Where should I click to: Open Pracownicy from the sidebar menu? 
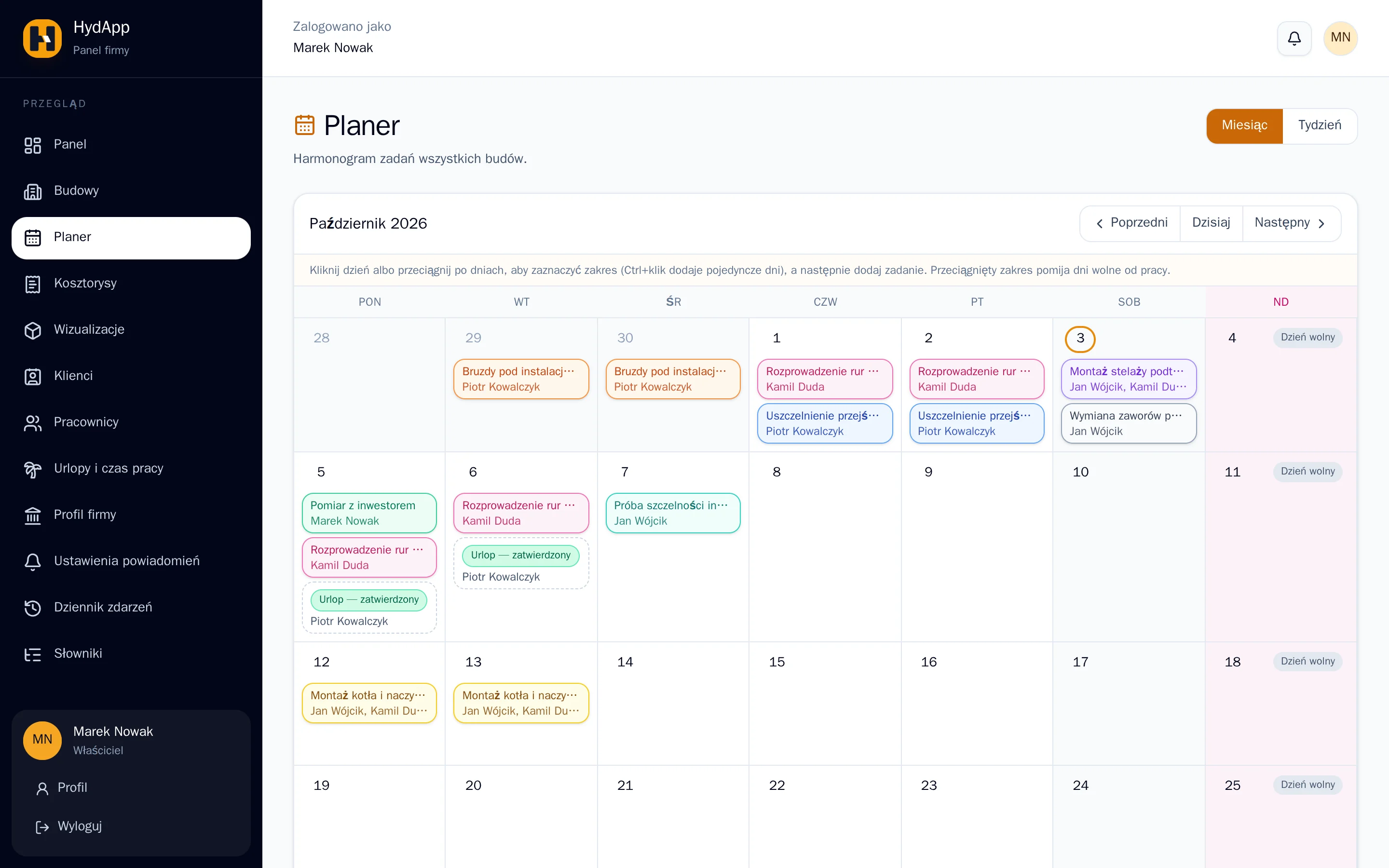[x=131, y=422]
